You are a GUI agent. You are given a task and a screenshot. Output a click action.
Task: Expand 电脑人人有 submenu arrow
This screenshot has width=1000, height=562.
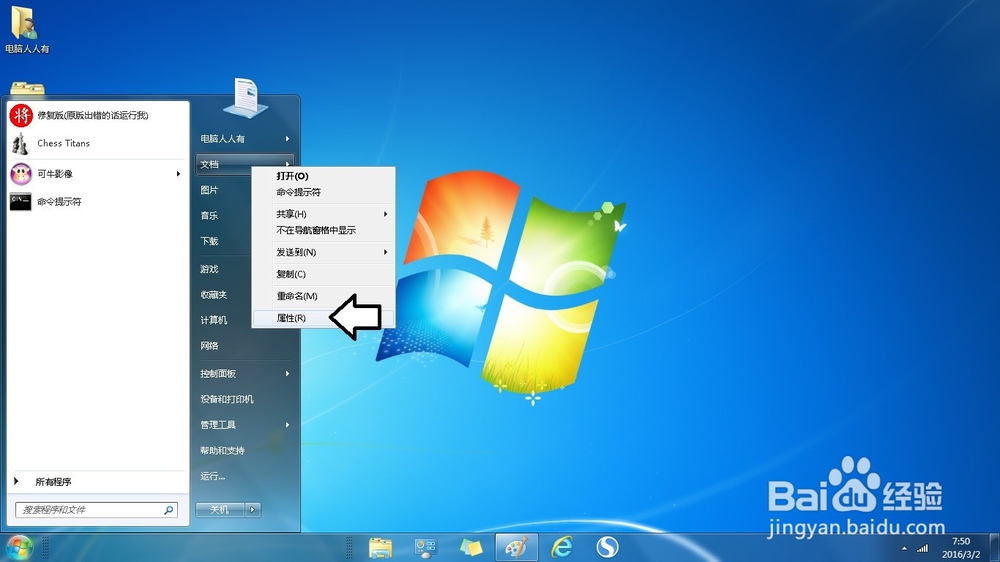pos(287,138)
